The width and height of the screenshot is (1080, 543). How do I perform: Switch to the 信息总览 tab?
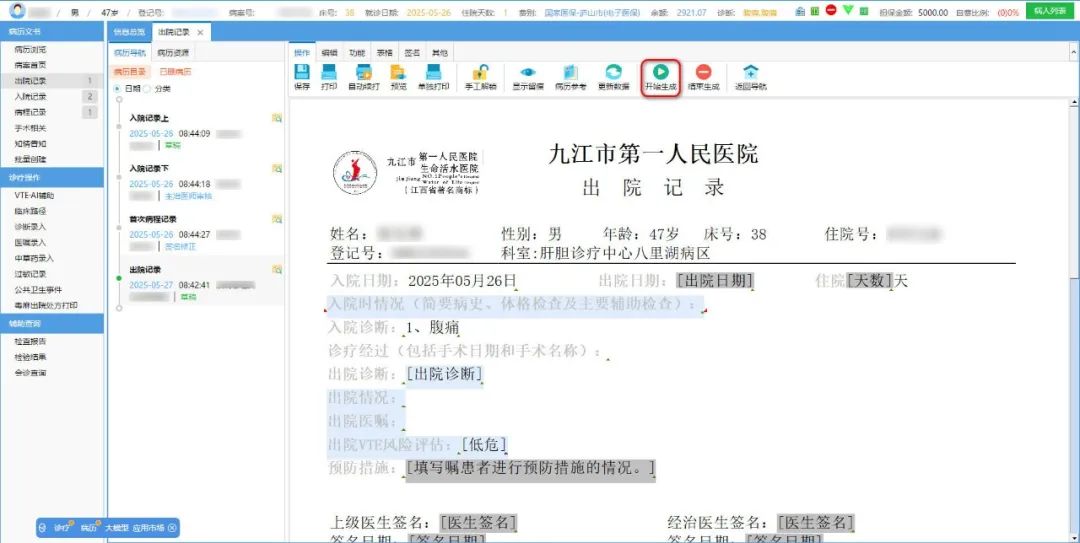click(129, 32)
